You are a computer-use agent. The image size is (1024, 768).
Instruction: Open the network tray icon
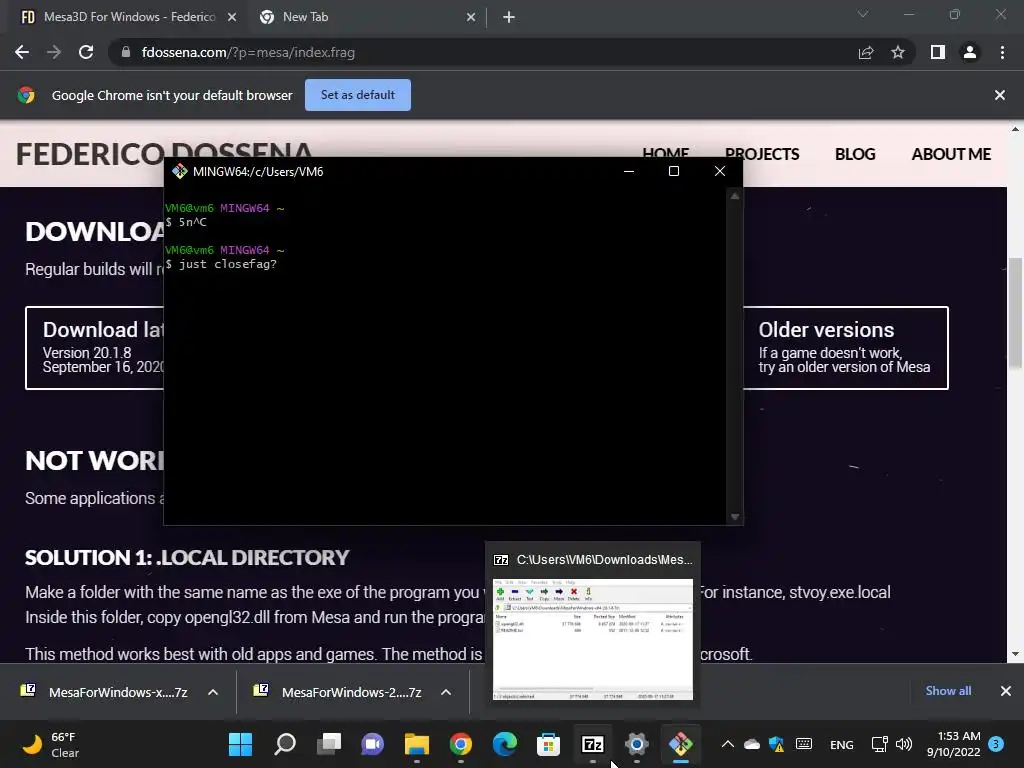click(x=880, y=744)
